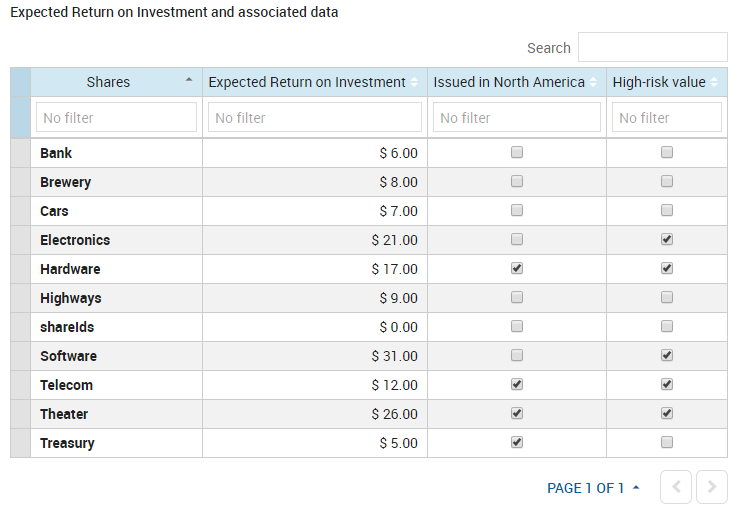
Task: Go to the previous page arrow
Action: pos(676,487)
